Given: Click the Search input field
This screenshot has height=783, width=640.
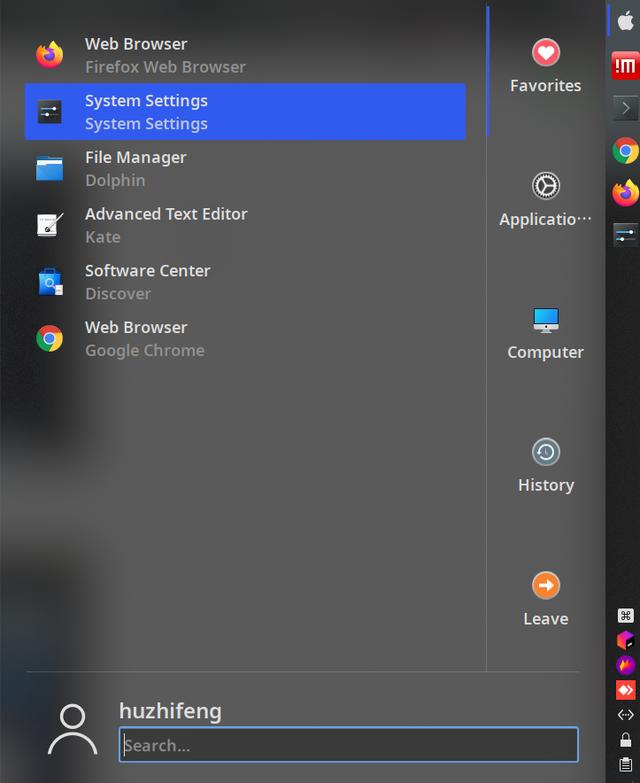Looking at the screenshot, I should coord(348,745).
